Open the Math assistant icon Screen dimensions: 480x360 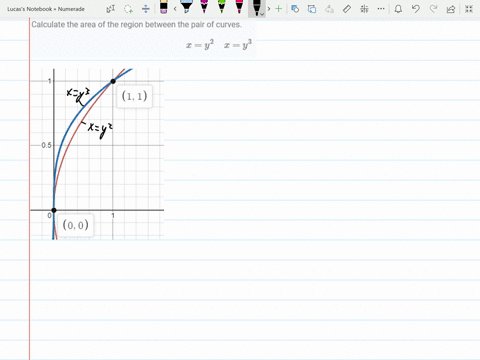point(364,9)
